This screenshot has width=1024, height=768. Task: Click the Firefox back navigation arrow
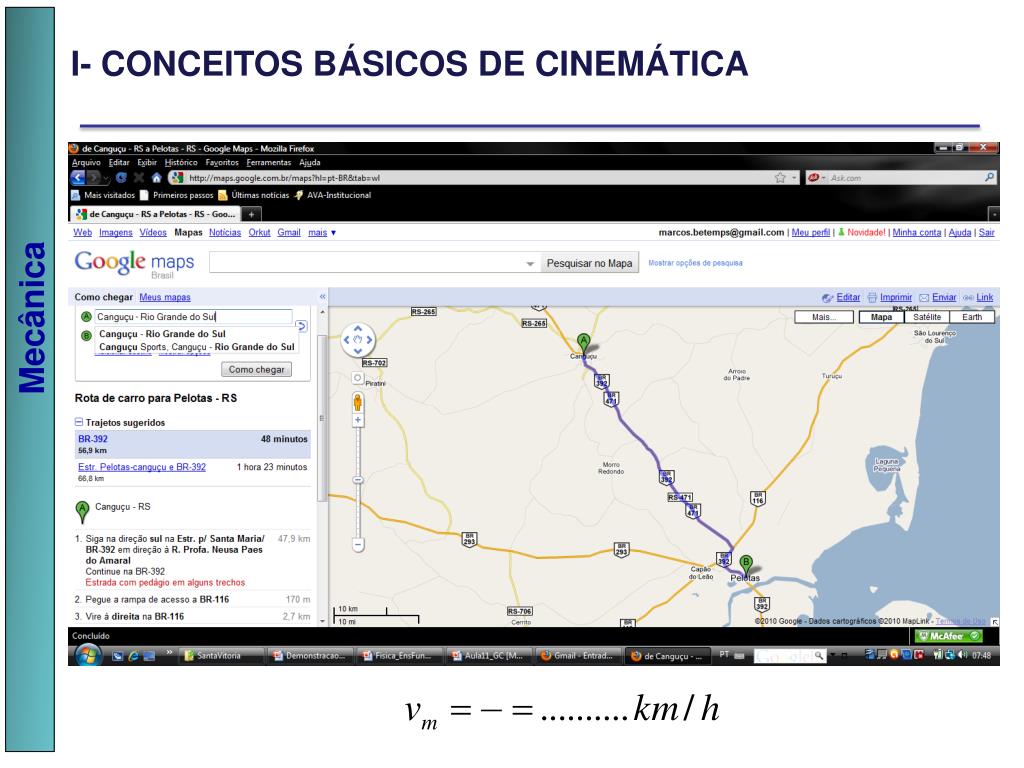(78, 178)
